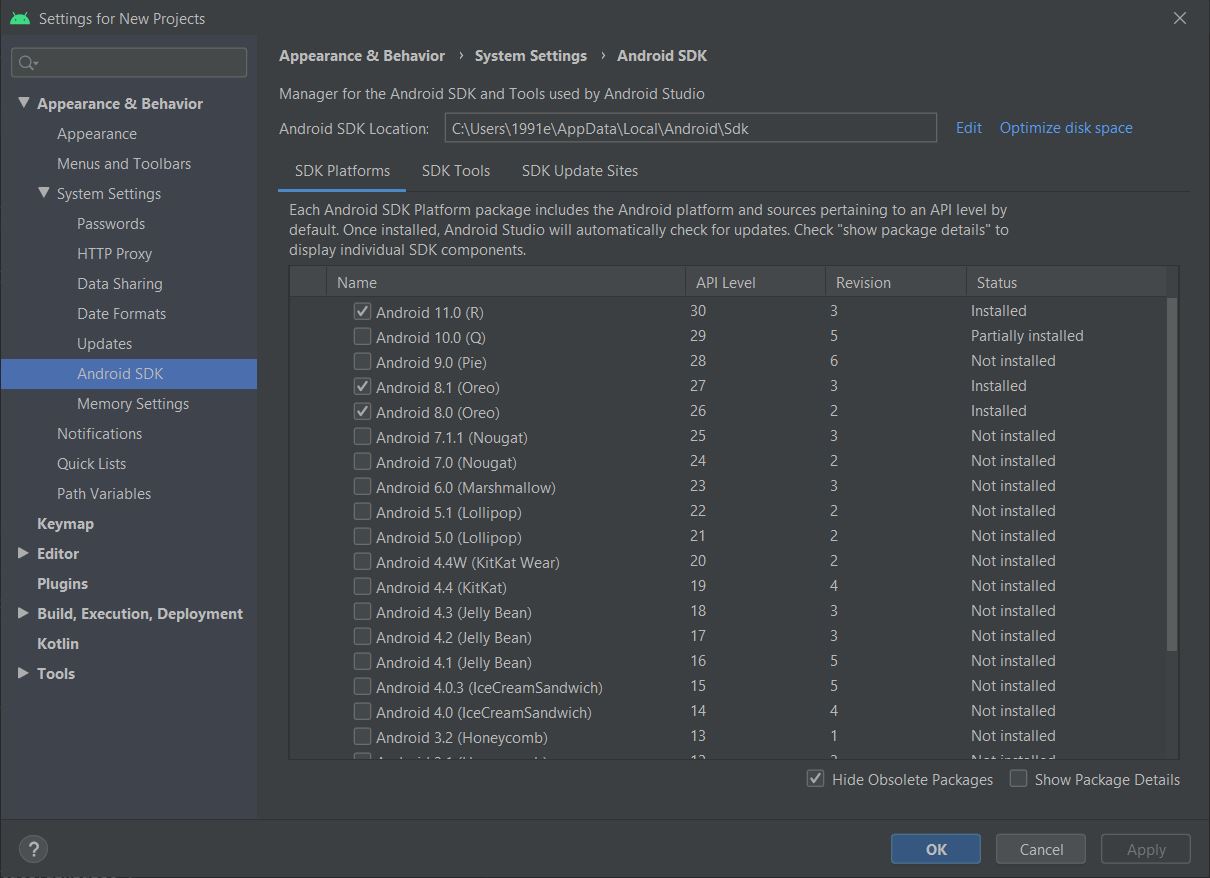Select Android 5.0 (Lollipop) row name

(448, 537)
